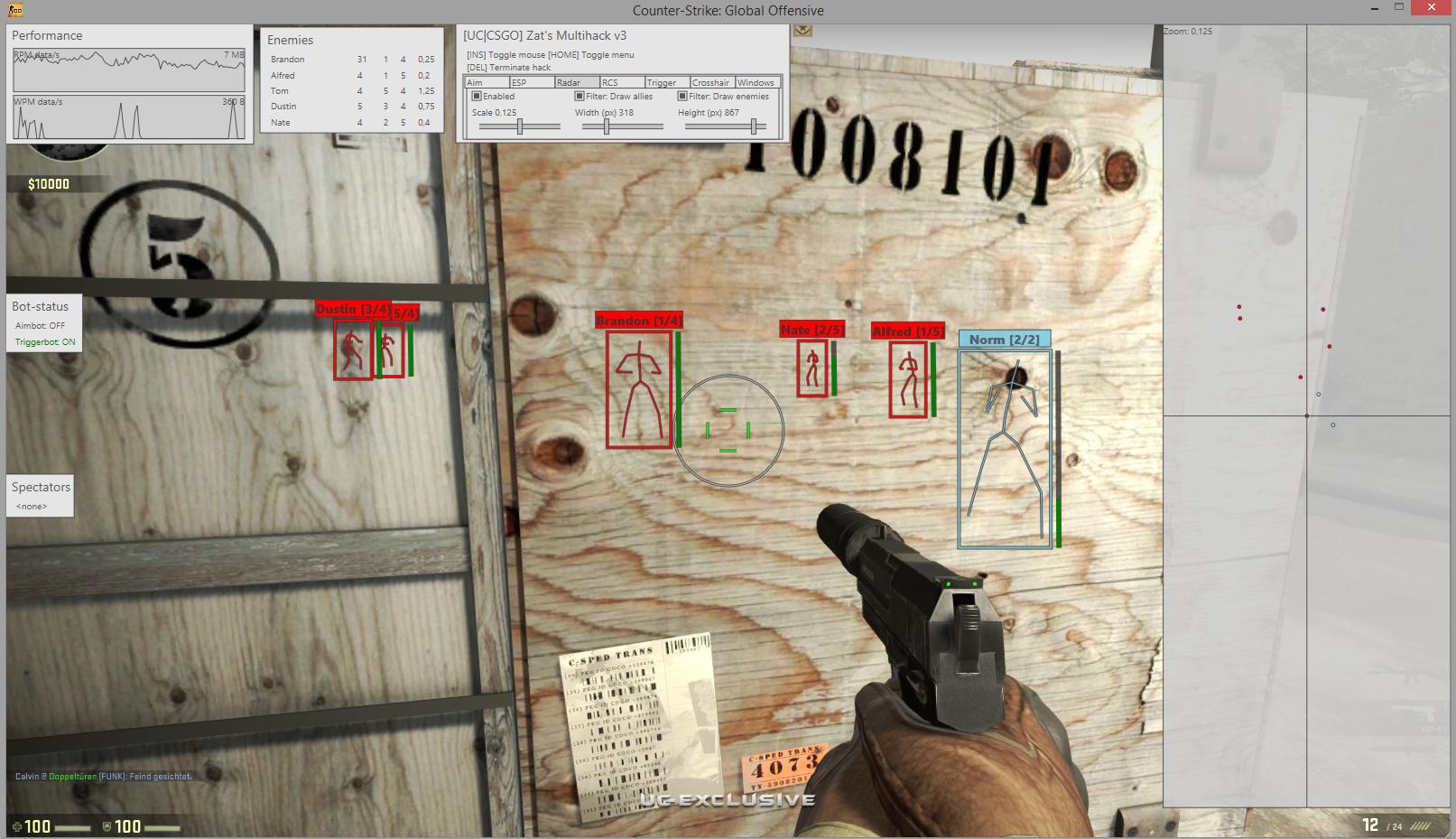Viewport: 1456px width, 839px height.
Task: Click the WPM data/s graph
Action: click(x=128, y=117)
